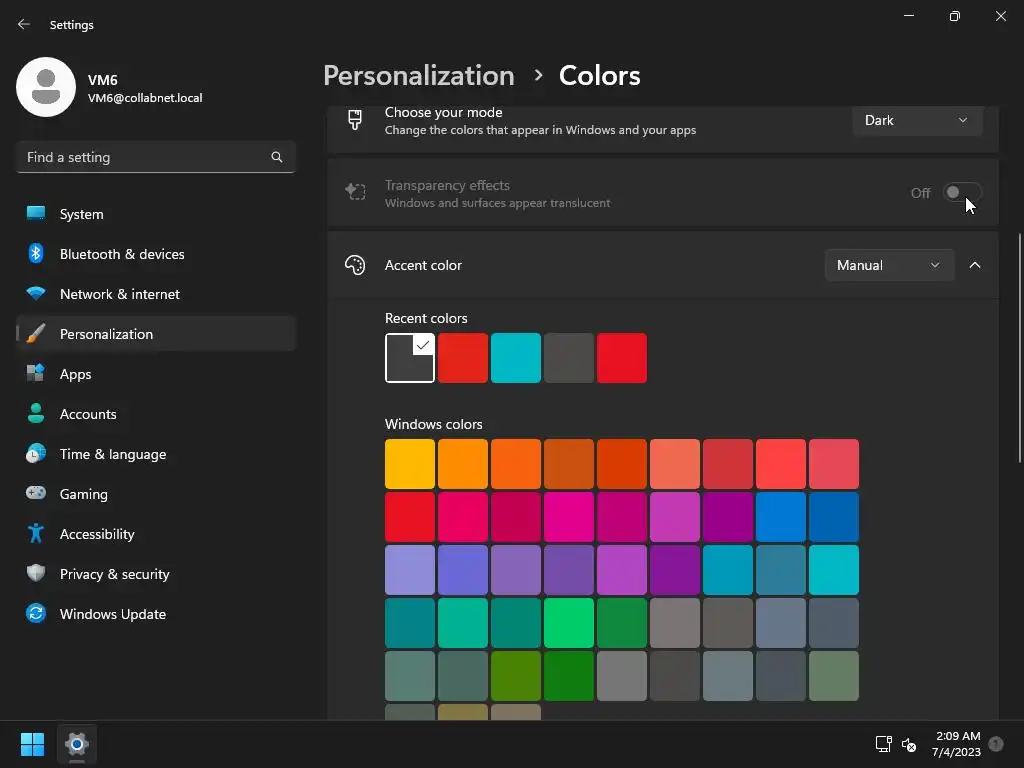Open Apps settings

(x=156, y=374)
